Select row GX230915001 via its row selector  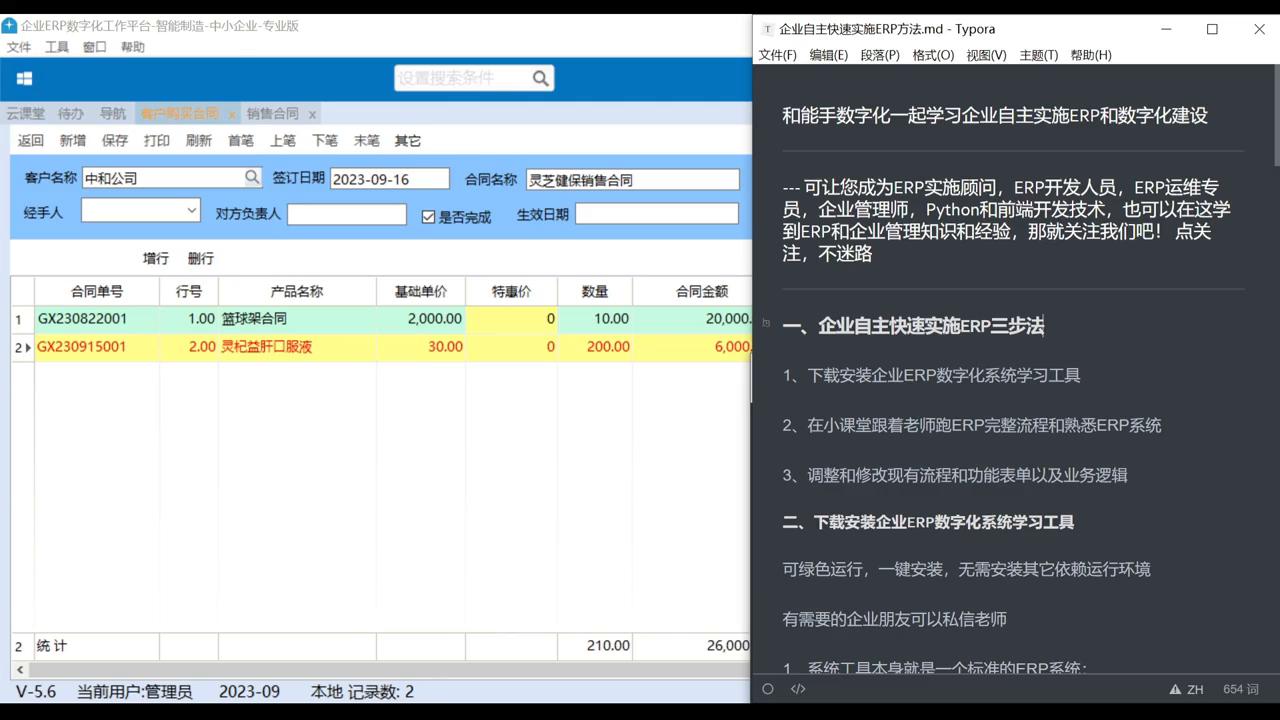(x=20, y=347)
